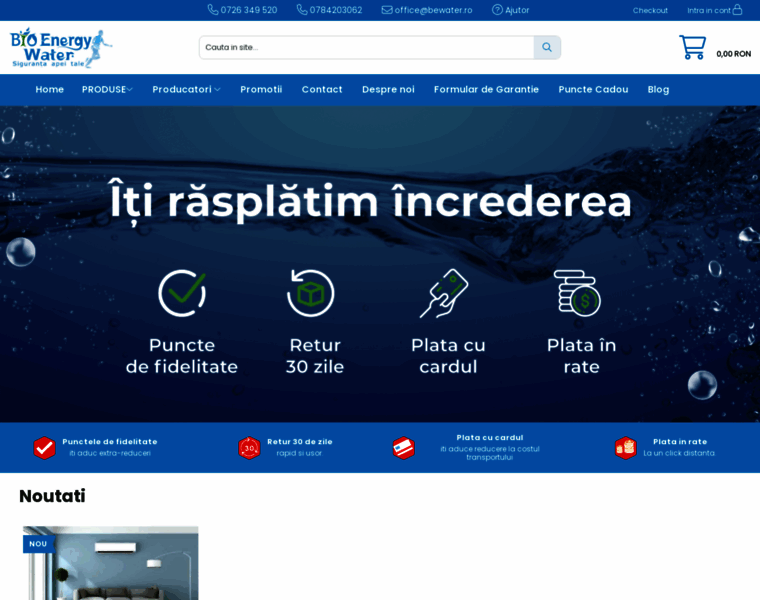Open the Contact menu item
The height and width of the screenshot is (600, 760).
coord(322,90)
